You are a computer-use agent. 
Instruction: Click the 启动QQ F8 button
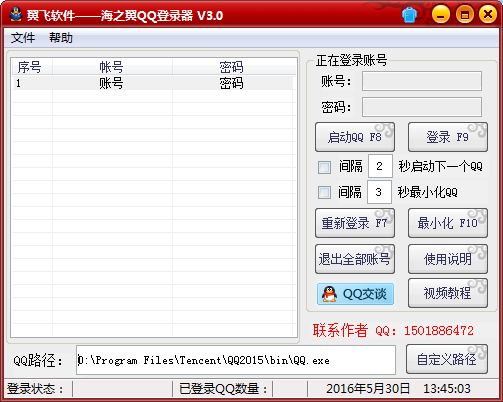pyautogui.click(x=355, y=137)
